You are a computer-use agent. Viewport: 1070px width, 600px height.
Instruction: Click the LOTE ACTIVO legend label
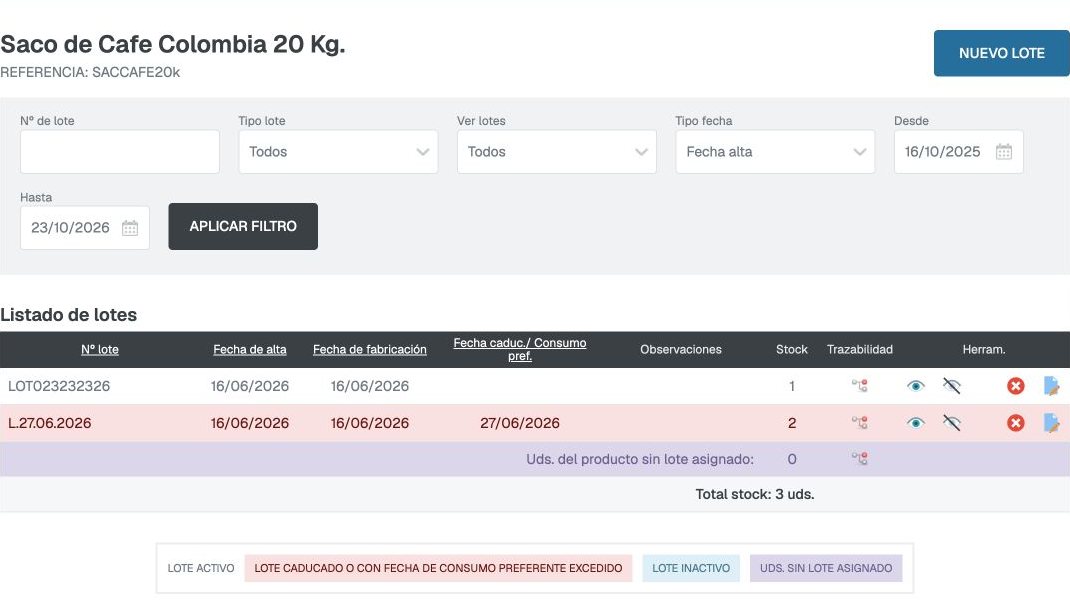click(x=201, y=568)
